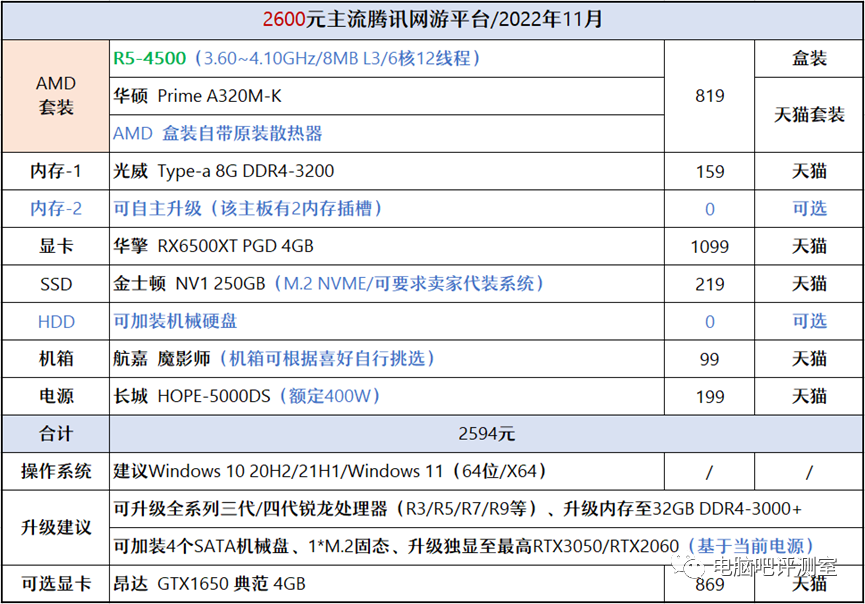
Task: Select the price '159' cell
Action: (x=709, y=171)
